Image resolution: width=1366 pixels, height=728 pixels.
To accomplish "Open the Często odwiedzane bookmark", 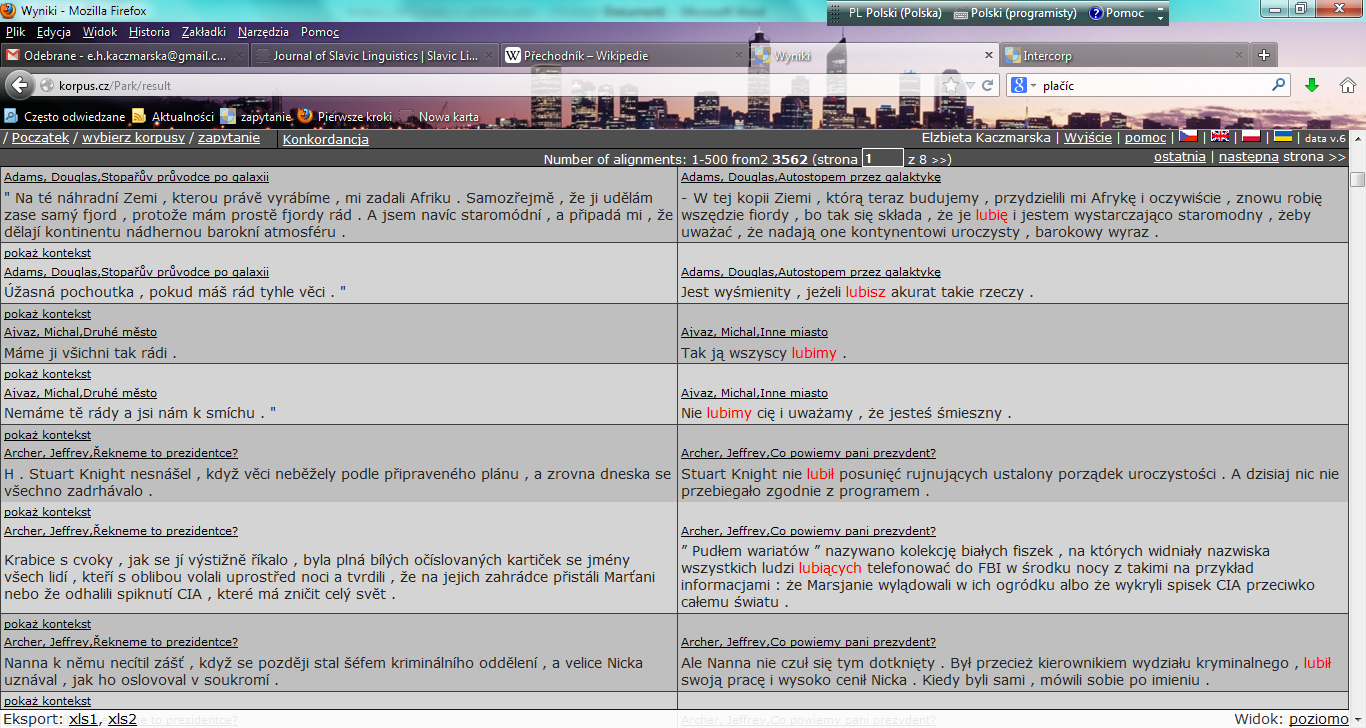I will point(65,116).
